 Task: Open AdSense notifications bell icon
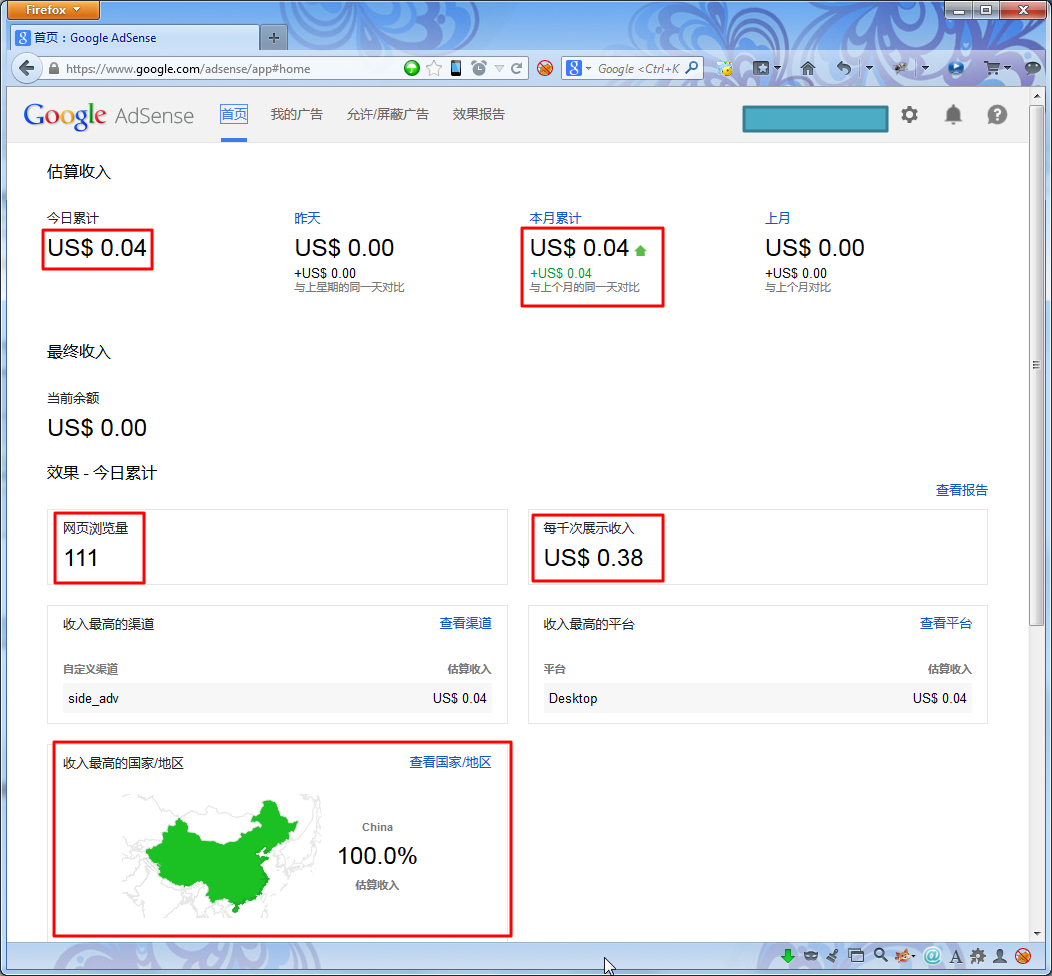(x=953, y=115)
